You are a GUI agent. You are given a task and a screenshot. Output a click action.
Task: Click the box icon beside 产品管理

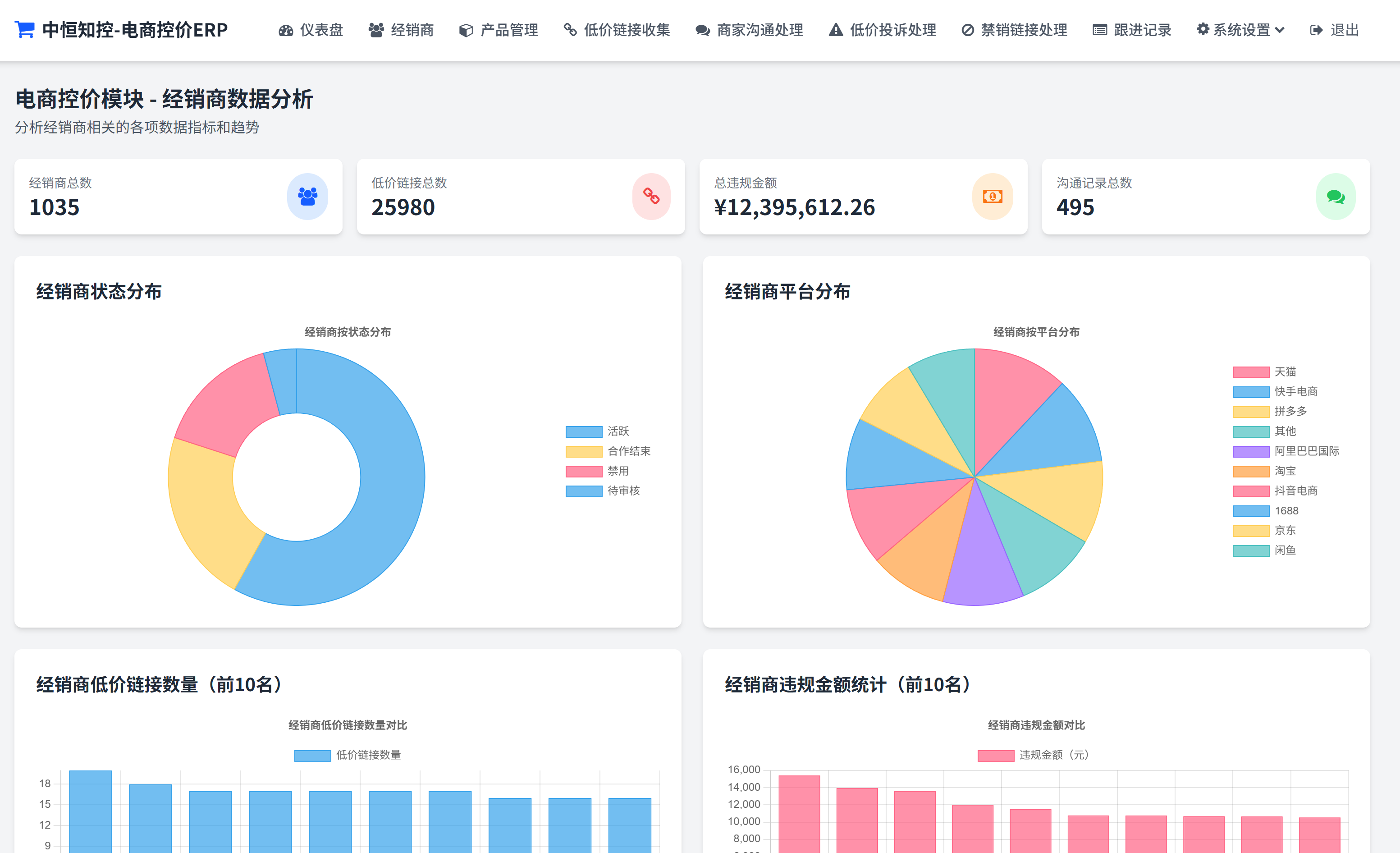pos(466,30)
